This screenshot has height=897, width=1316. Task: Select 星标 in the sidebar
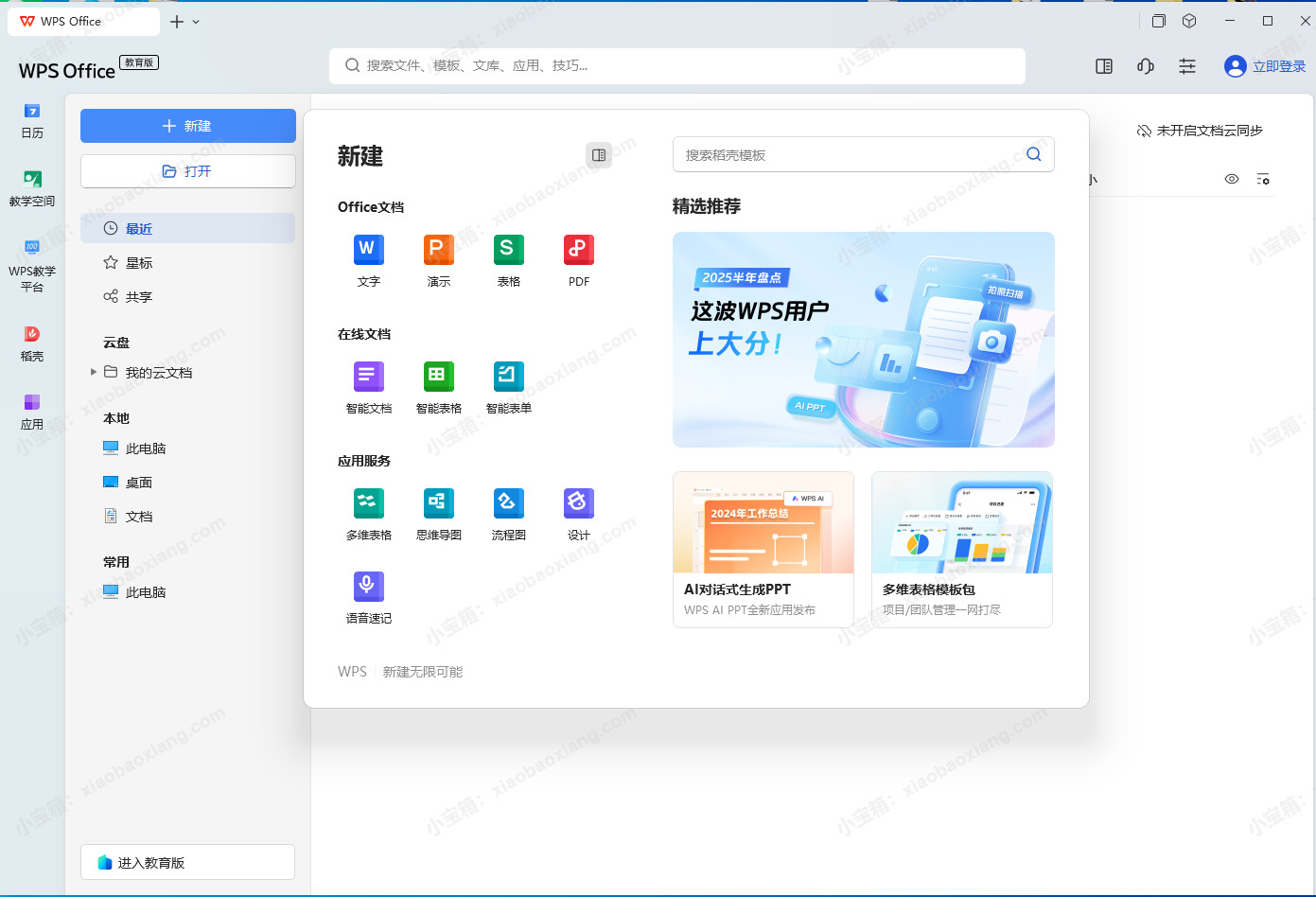coord(139,263)
